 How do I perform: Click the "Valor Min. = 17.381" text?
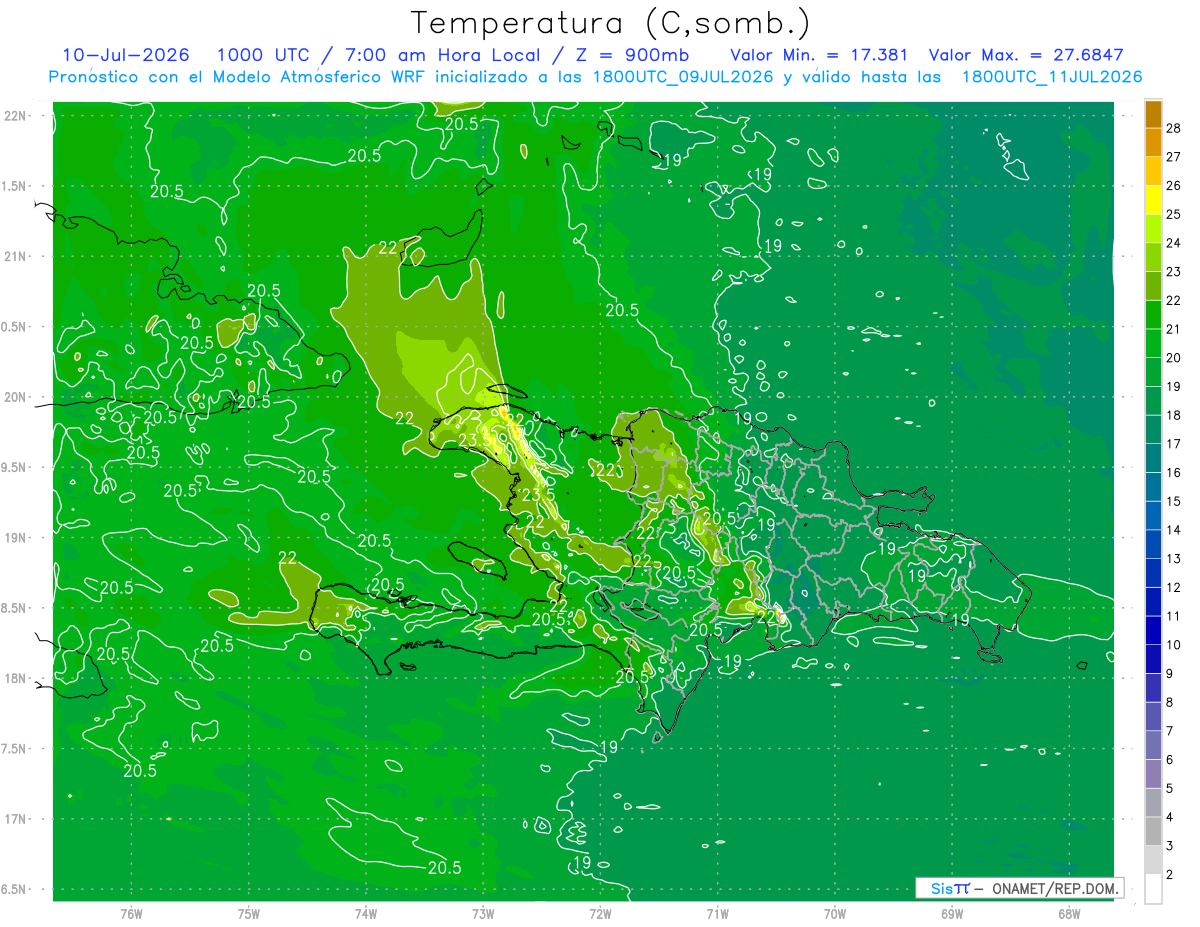820,55
